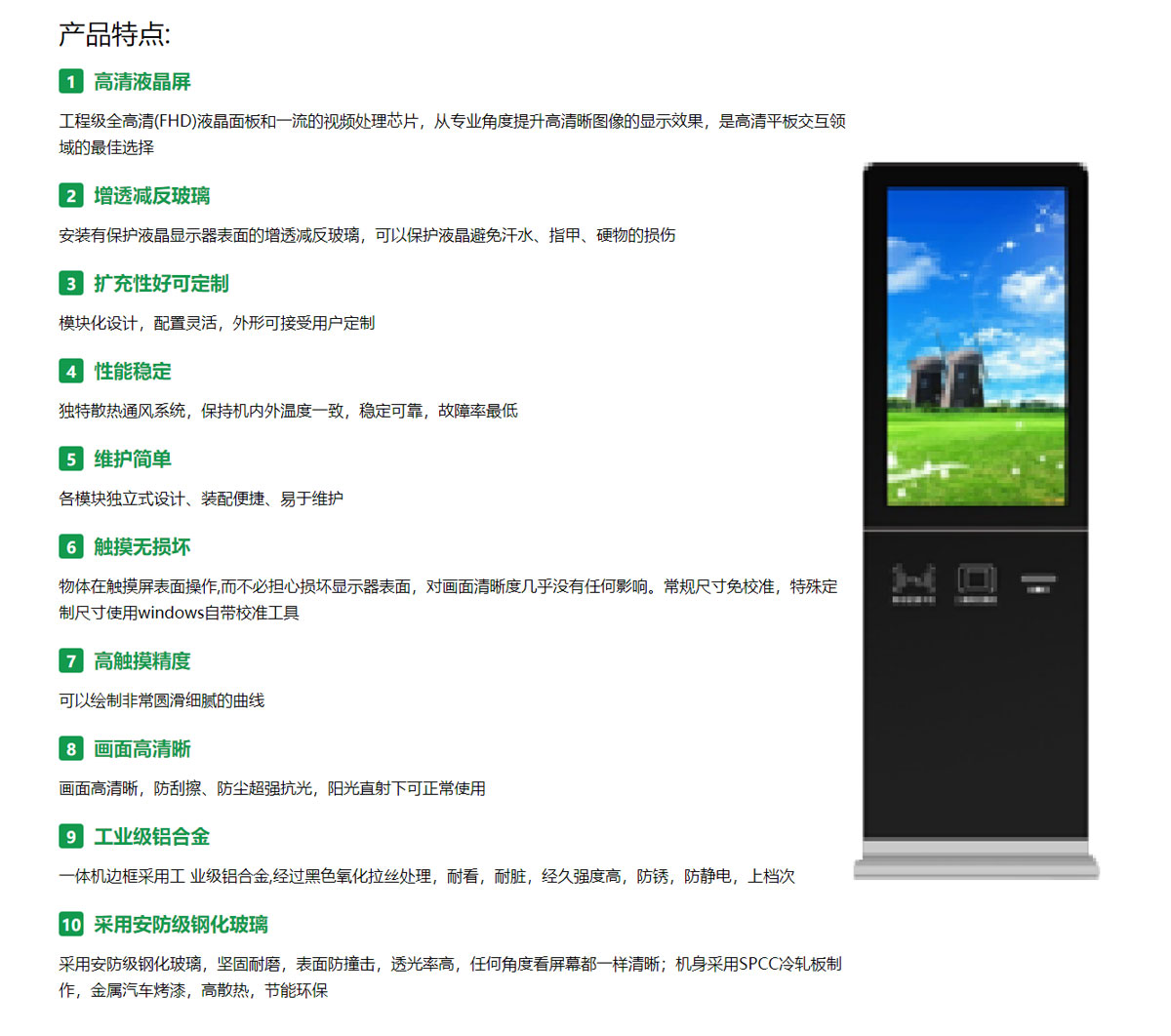Click the text 可以绘制非常圆滑细腻的曲线
Screen dimensions: 1171x1036
161,700
